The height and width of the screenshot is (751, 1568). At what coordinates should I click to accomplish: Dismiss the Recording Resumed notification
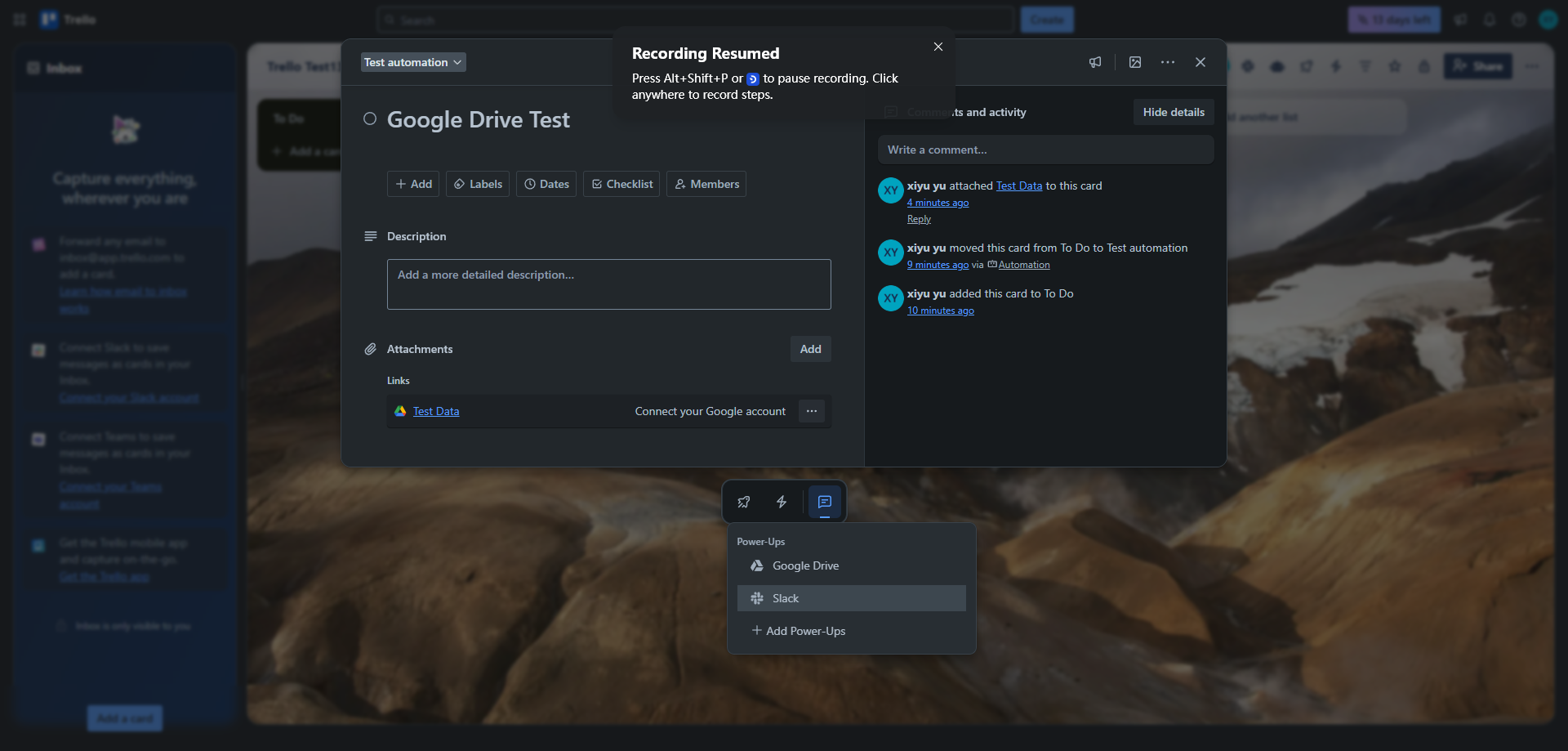pyautogui.click(x=938, y=47)
